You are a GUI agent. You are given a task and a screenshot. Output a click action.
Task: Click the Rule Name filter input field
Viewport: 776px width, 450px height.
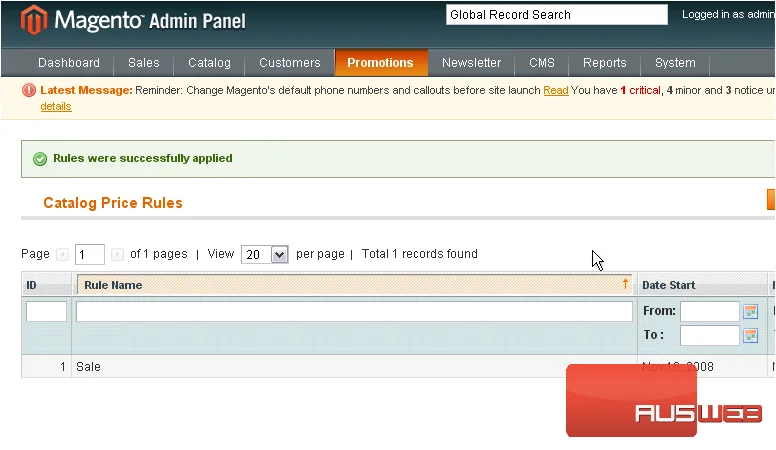[x=354, y=311]
